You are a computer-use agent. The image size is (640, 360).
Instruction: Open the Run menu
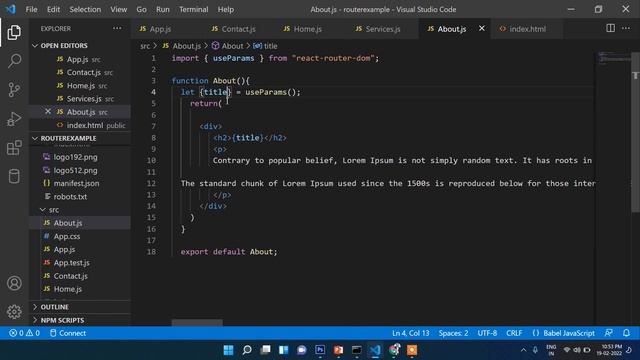coord(162,9)
